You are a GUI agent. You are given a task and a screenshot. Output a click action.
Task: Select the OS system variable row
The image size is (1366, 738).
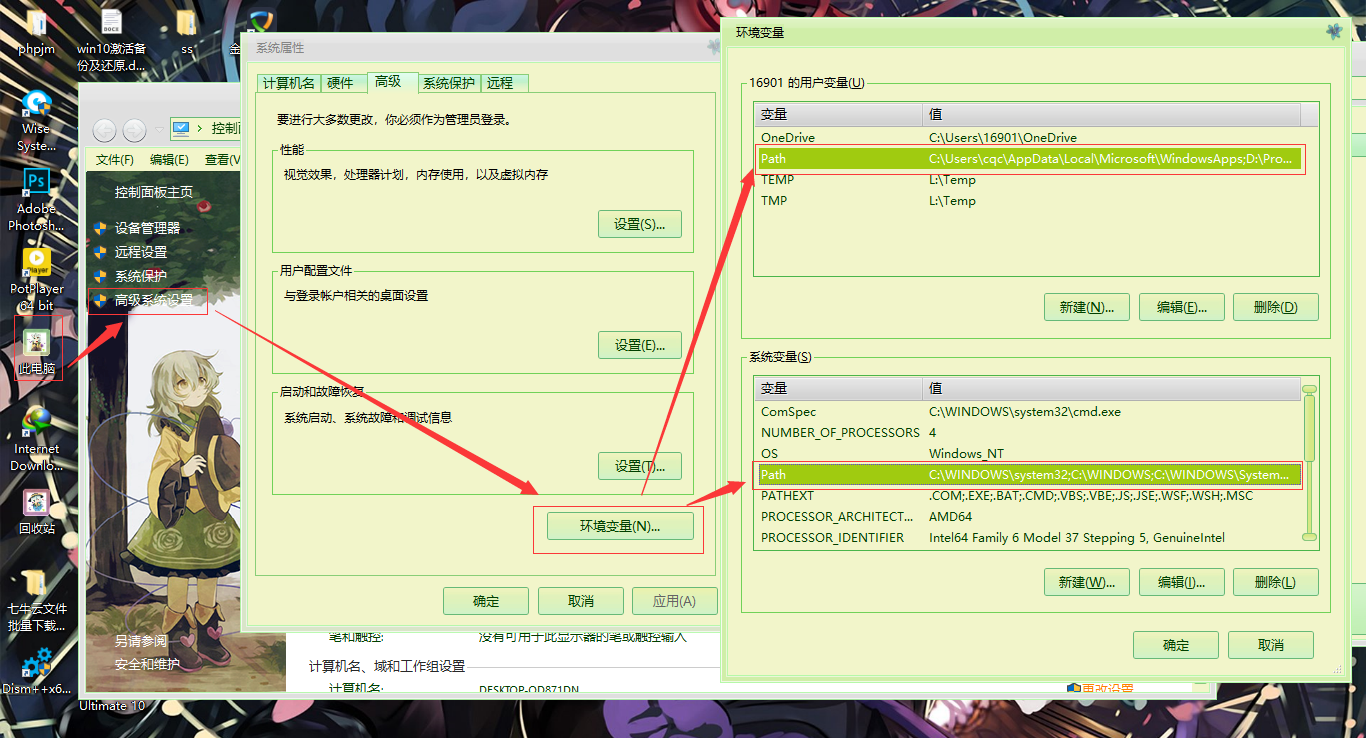pyautogui.click(x=1029, y=453)
